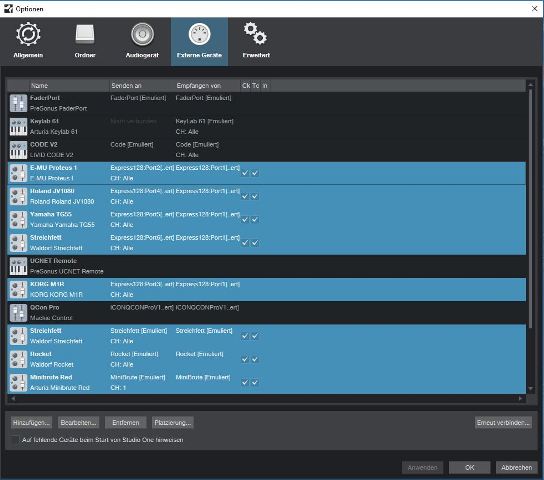Click Rocket [Emuliert] in Senden an column
Image resolution: width=544 pixels, height=480 pixels.
pos(134,354)
